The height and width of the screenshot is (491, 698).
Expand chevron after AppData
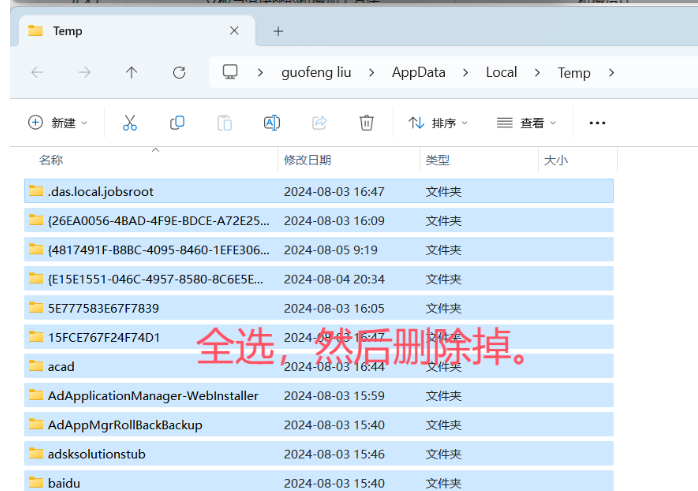click(465, 73)
